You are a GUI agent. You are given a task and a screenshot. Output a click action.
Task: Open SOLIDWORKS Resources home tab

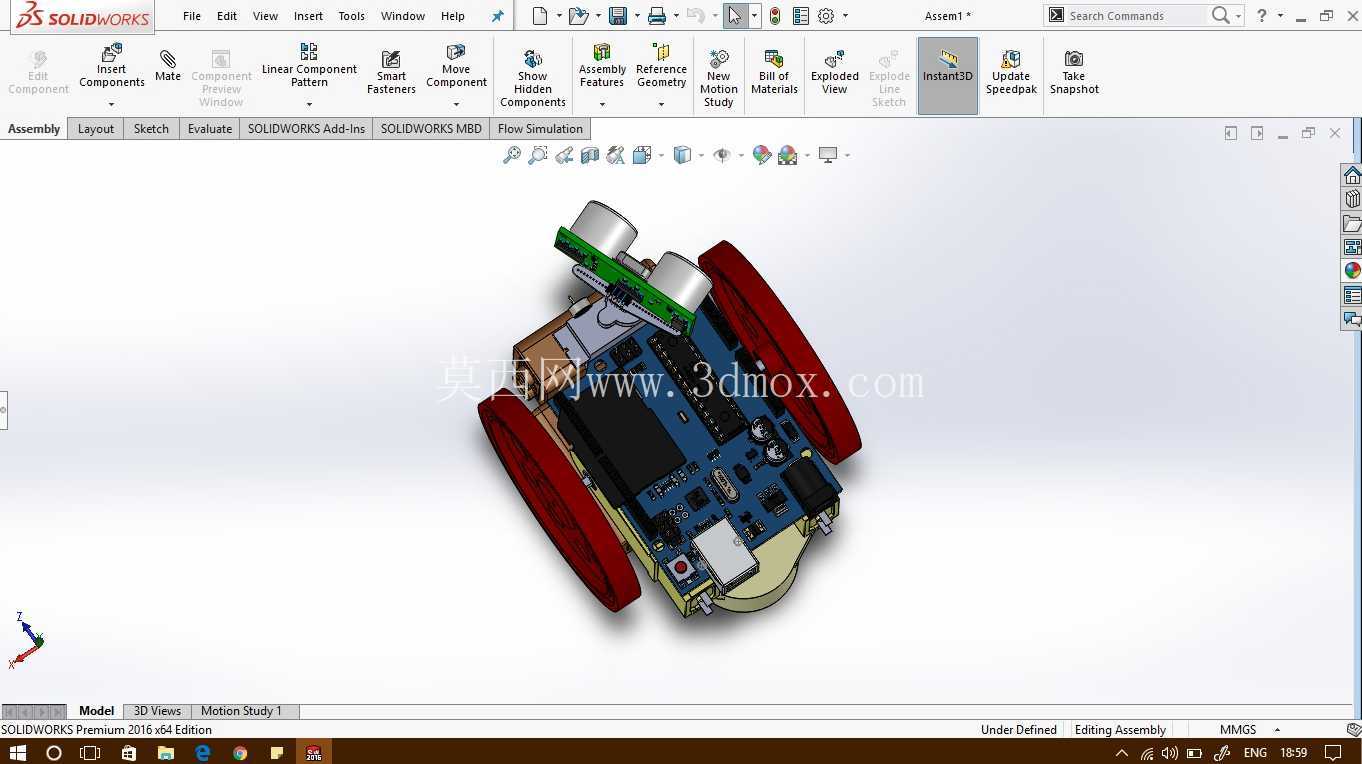[1352, 175]
